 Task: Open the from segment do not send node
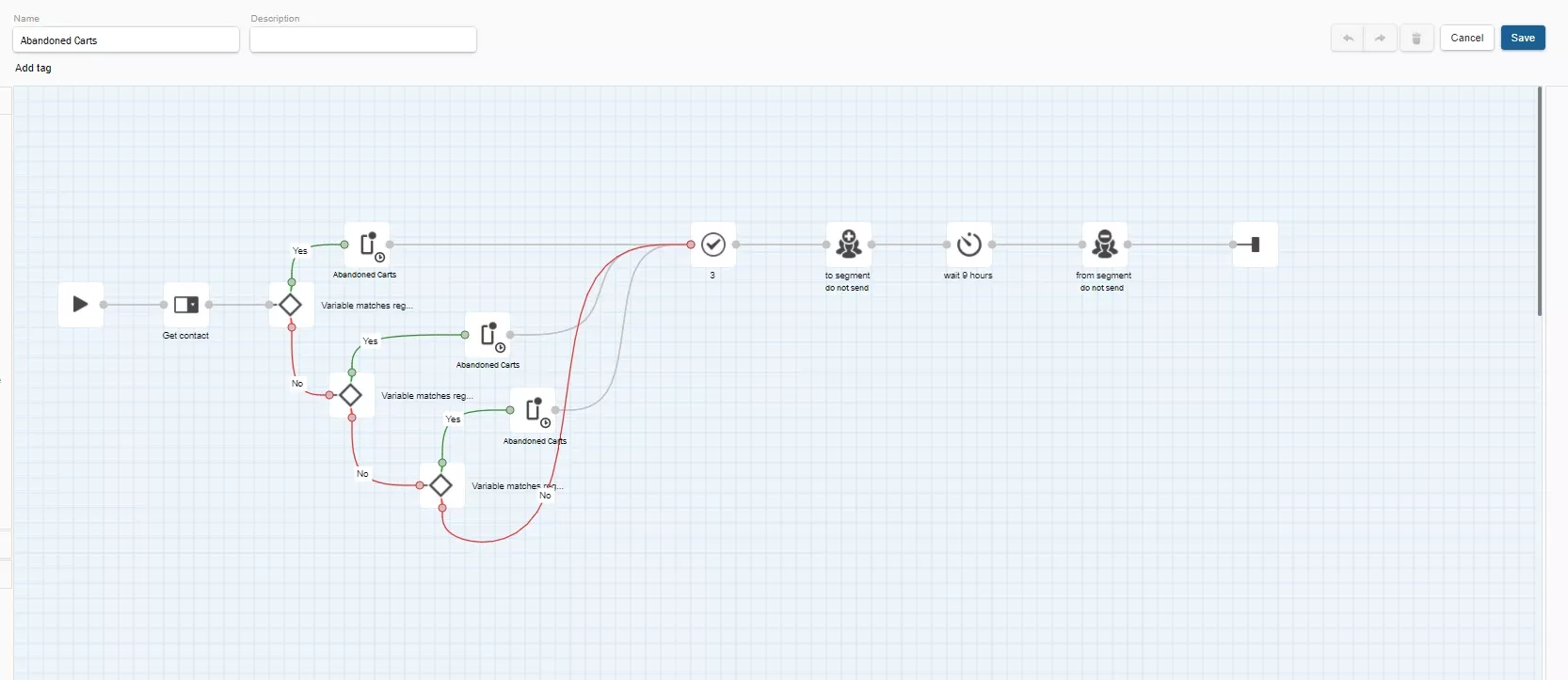(1105, 245)
